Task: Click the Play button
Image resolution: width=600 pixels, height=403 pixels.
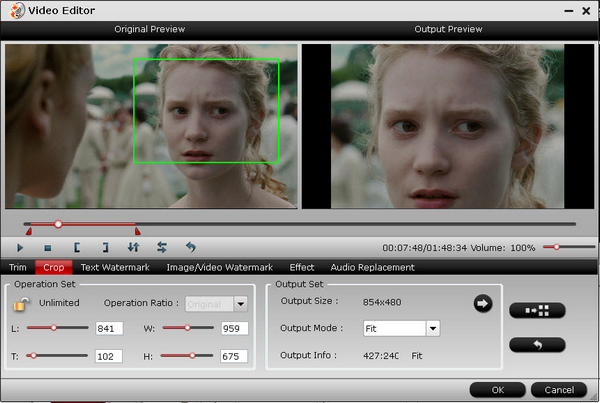Action: 20,248
